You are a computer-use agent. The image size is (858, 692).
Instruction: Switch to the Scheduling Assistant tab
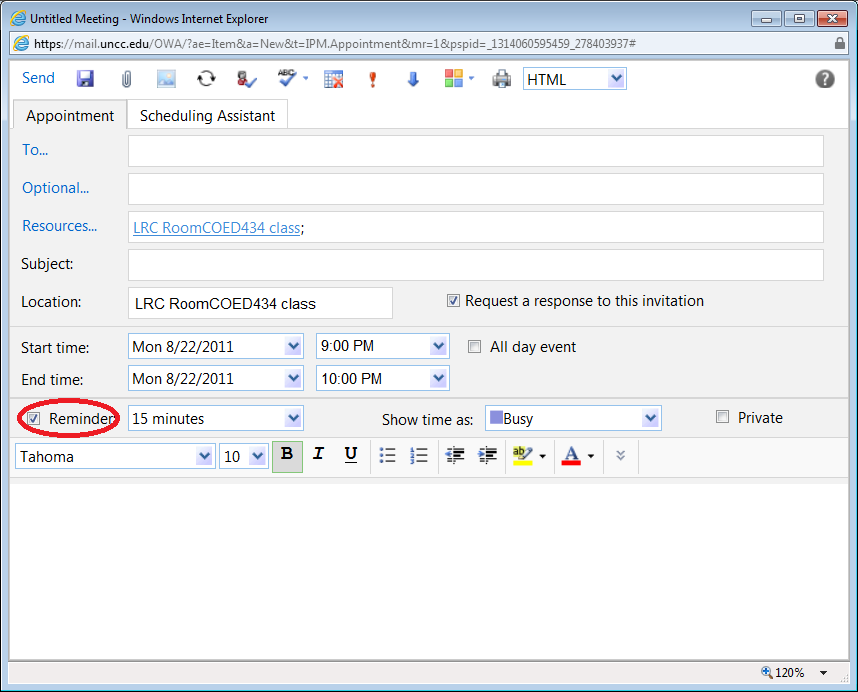[x=207, y=115]
